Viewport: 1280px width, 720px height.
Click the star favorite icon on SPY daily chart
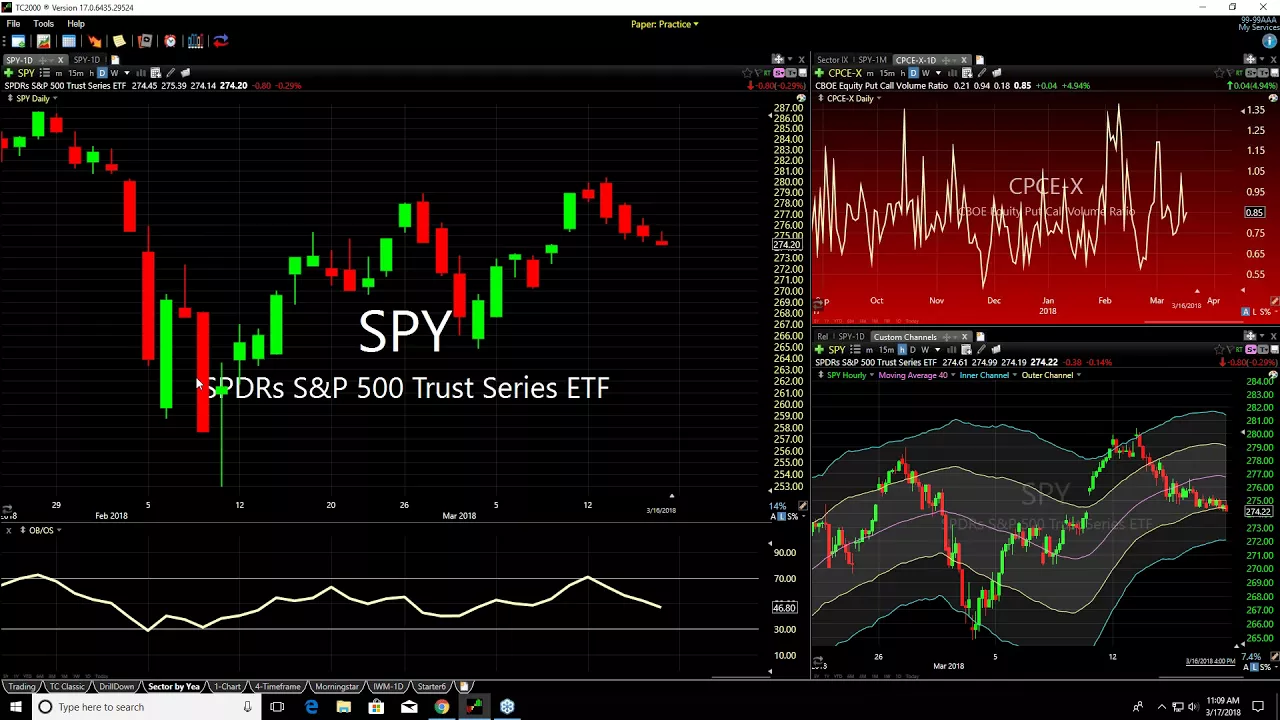(x=746, y=73)
